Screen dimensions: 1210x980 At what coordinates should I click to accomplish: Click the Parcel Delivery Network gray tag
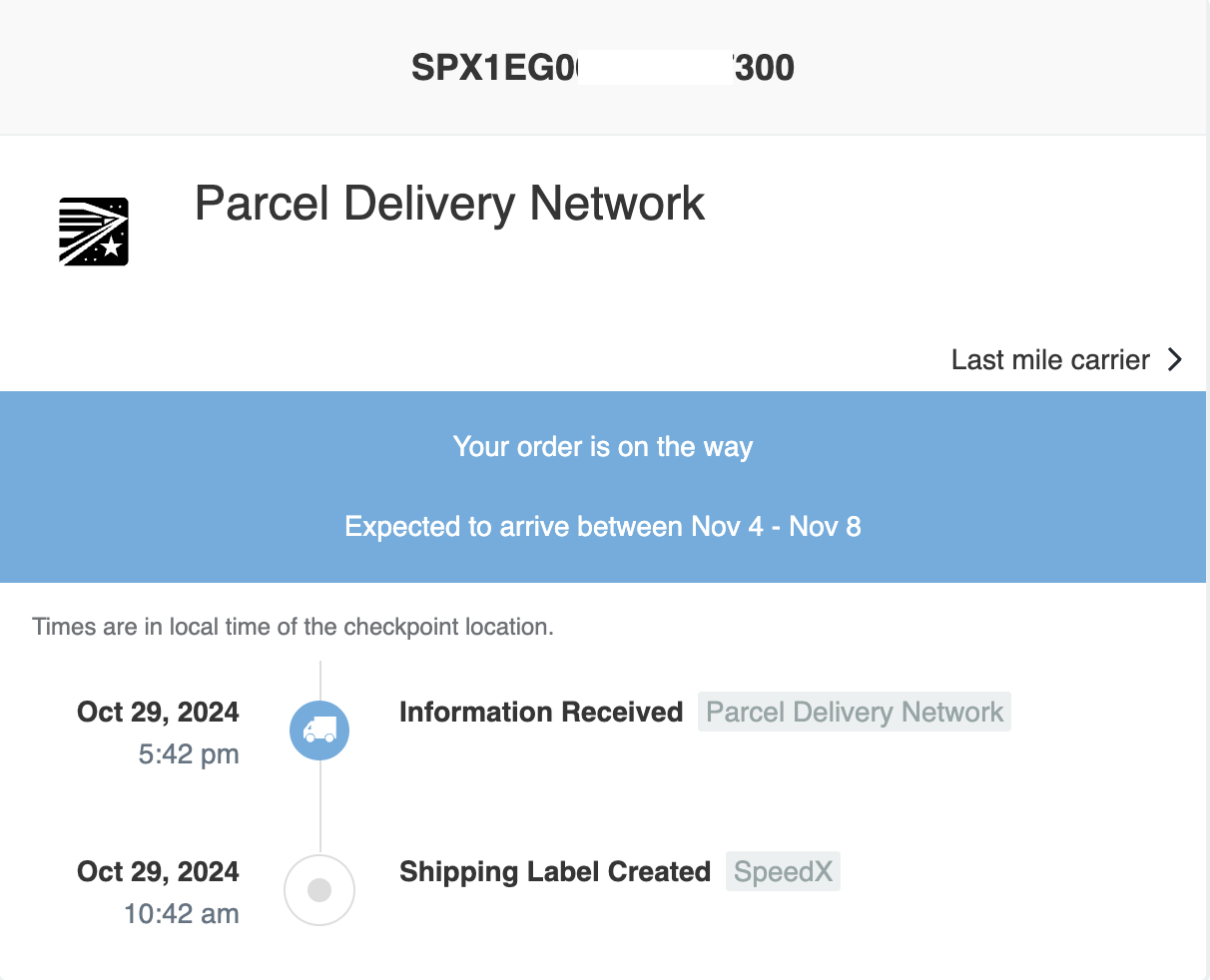point(855,712)
